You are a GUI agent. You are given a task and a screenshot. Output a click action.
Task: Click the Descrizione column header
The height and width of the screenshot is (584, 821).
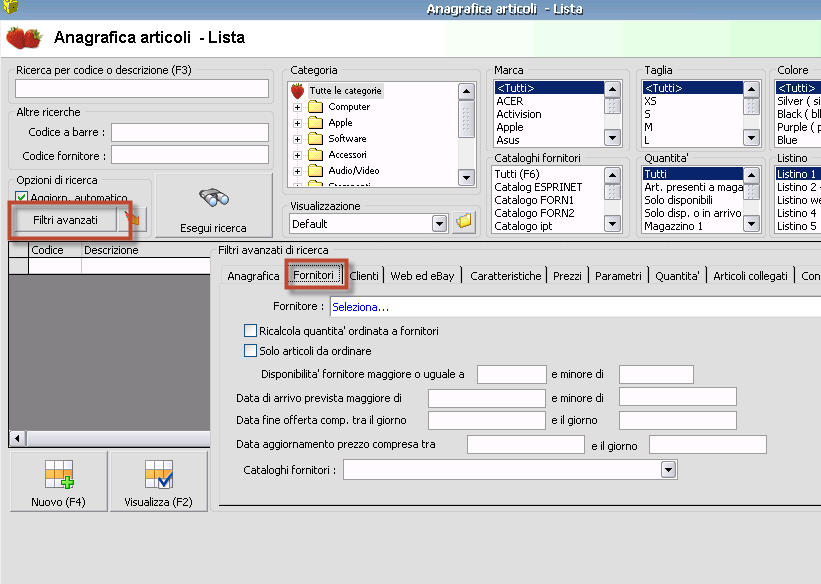click(146, 250)
